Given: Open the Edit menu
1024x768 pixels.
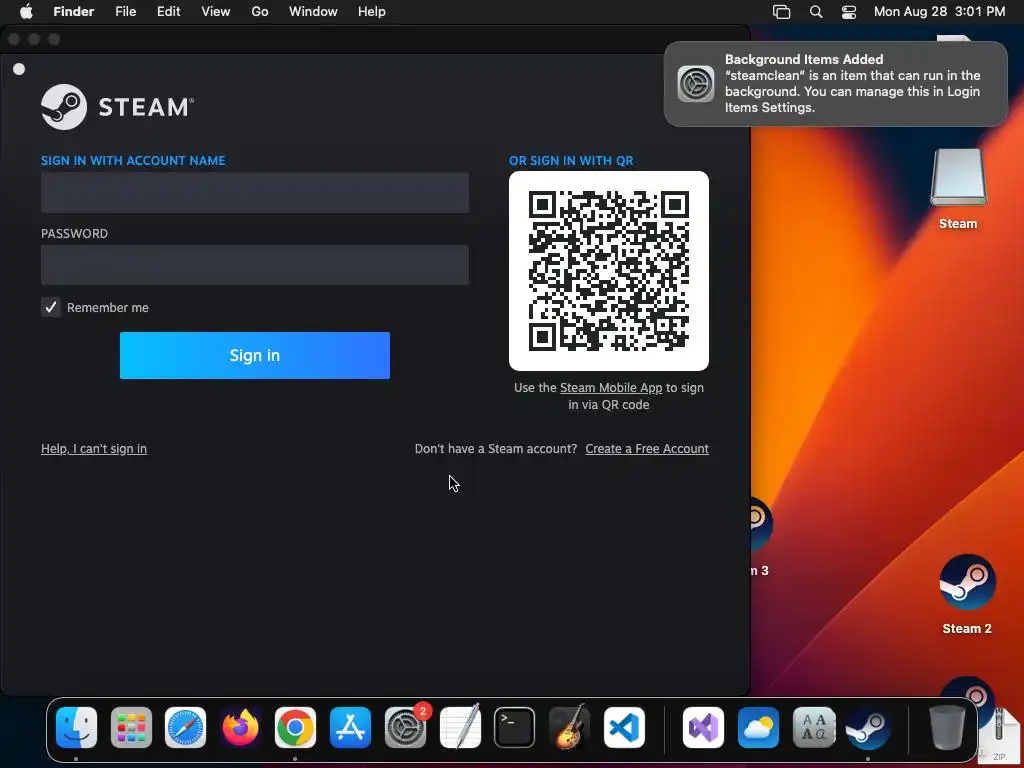Looking at the screenshot, I should point(168,12).
